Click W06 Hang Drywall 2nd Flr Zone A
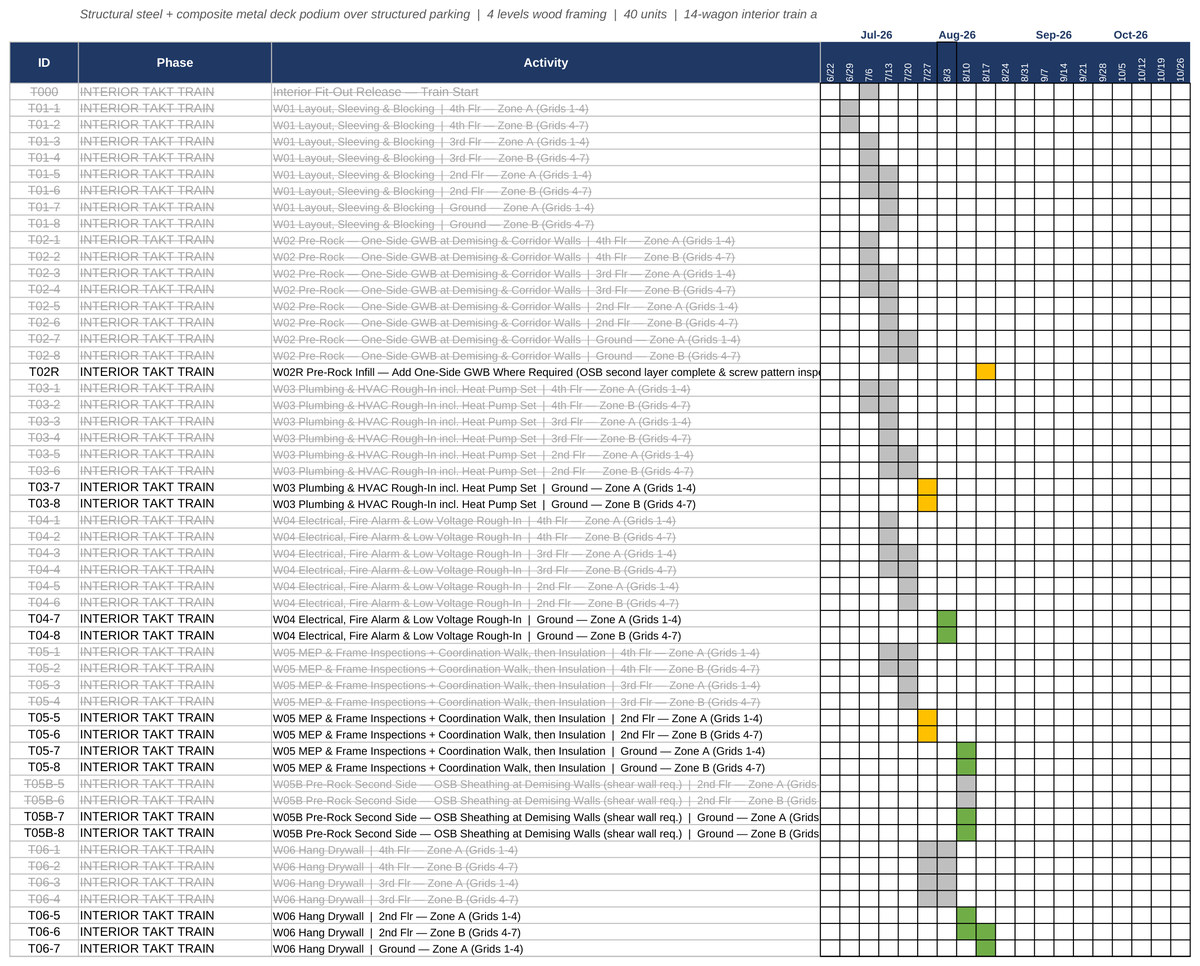The image size is (1200, 966). coord(546,916)
